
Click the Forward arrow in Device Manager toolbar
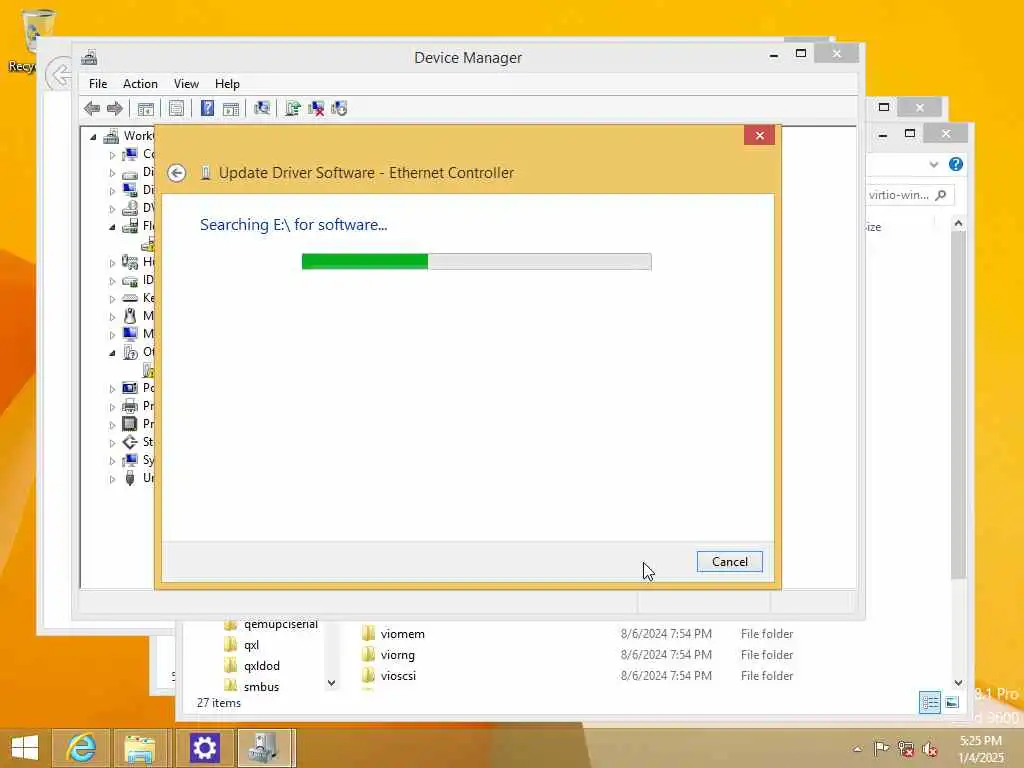pyautogui.click(x=115, y=108)
